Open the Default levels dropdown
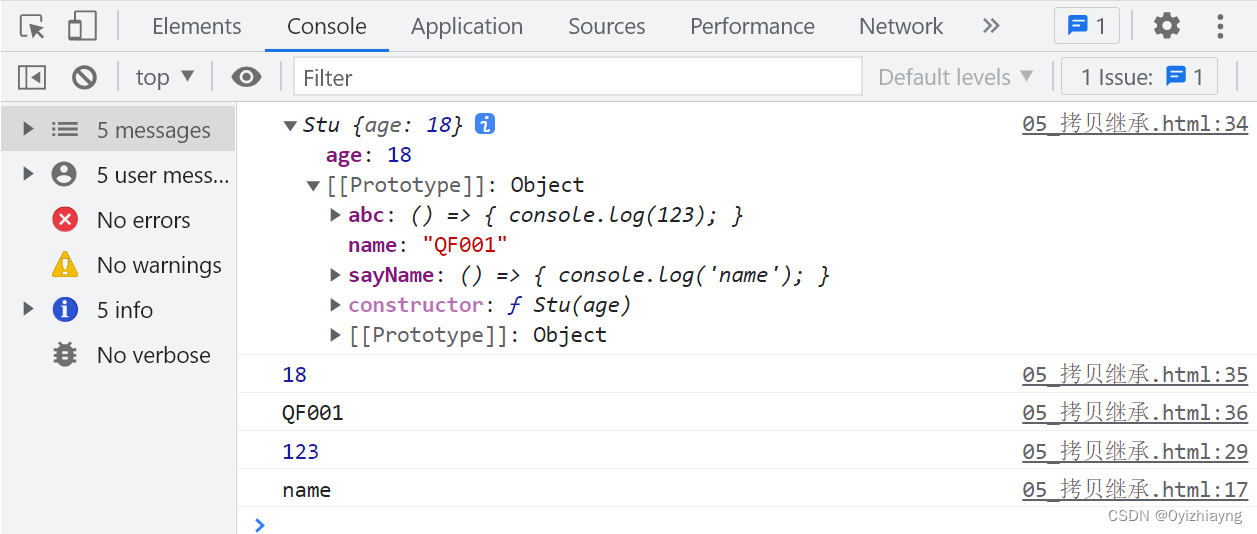1257x534 pixels. click(955, 77)
